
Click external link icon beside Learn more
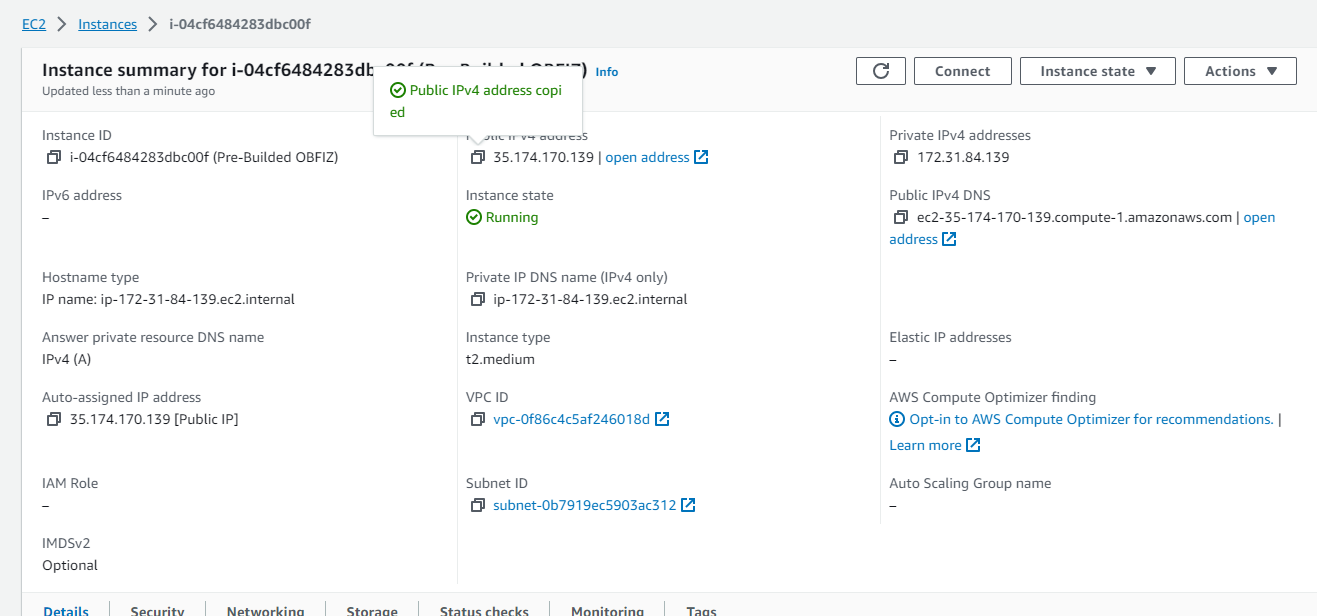973,445
